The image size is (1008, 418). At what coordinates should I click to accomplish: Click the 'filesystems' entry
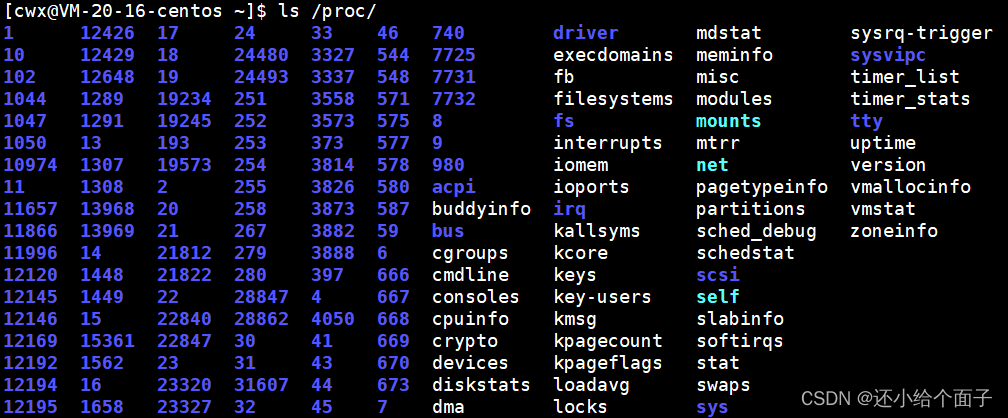(x=613, y=99)
